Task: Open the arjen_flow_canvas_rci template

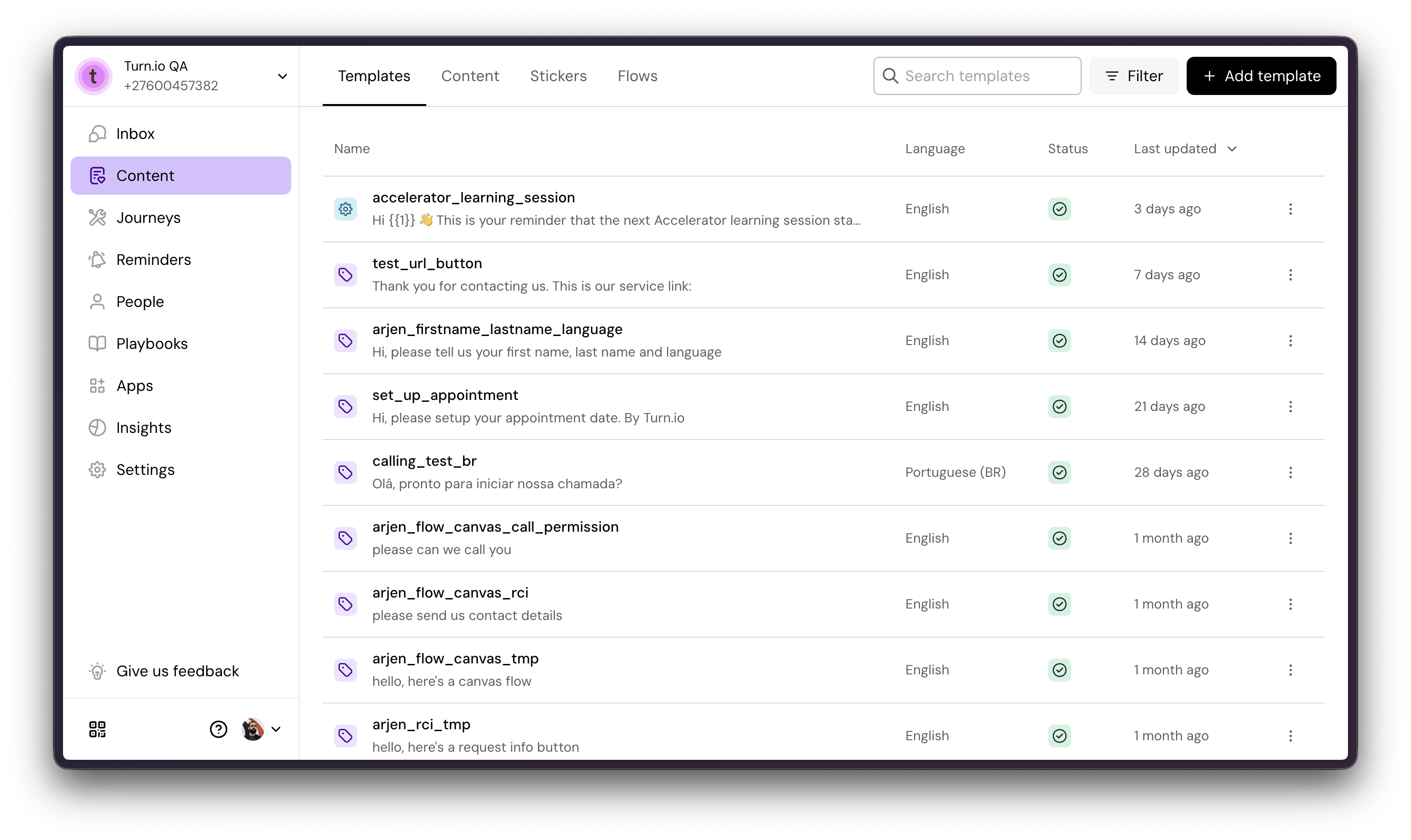Action: click(451, 593)
